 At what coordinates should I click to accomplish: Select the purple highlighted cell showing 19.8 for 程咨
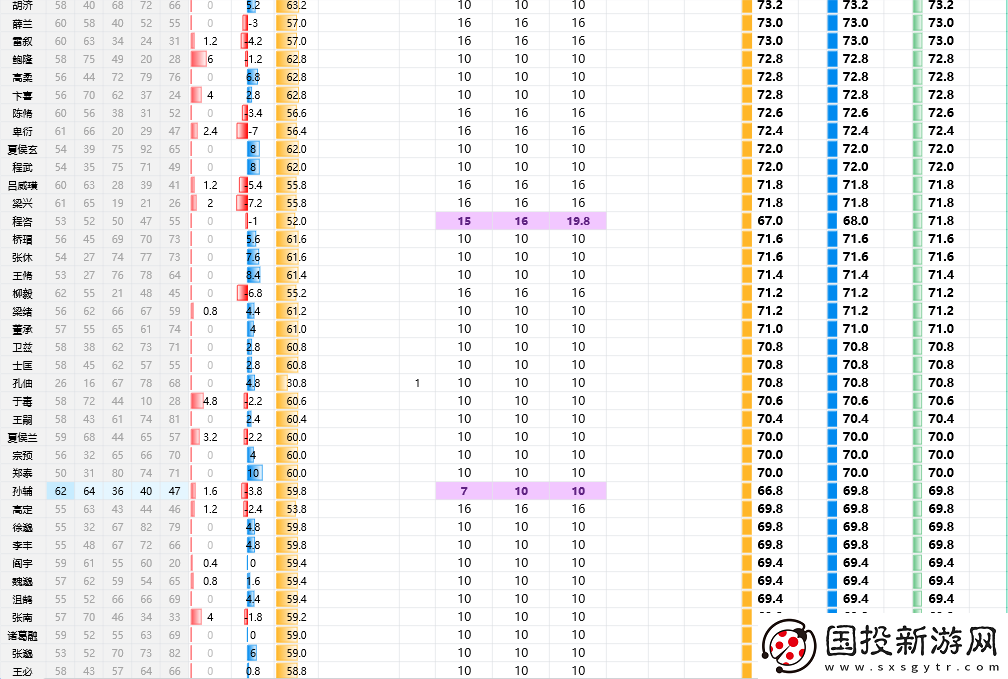[x=580, y=221]
